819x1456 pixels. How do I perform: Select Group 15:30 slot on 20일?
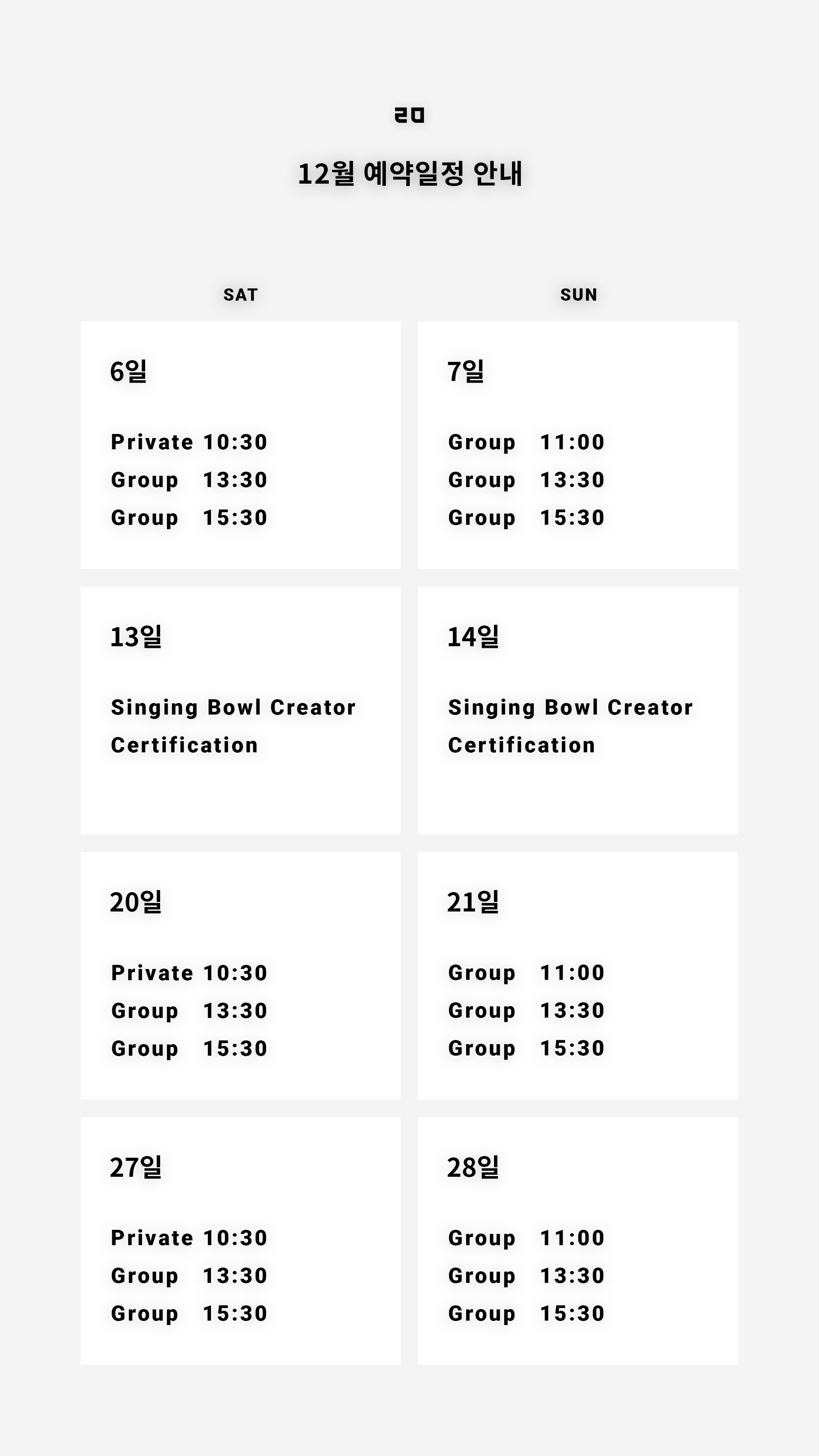[x=189, y=1049]
